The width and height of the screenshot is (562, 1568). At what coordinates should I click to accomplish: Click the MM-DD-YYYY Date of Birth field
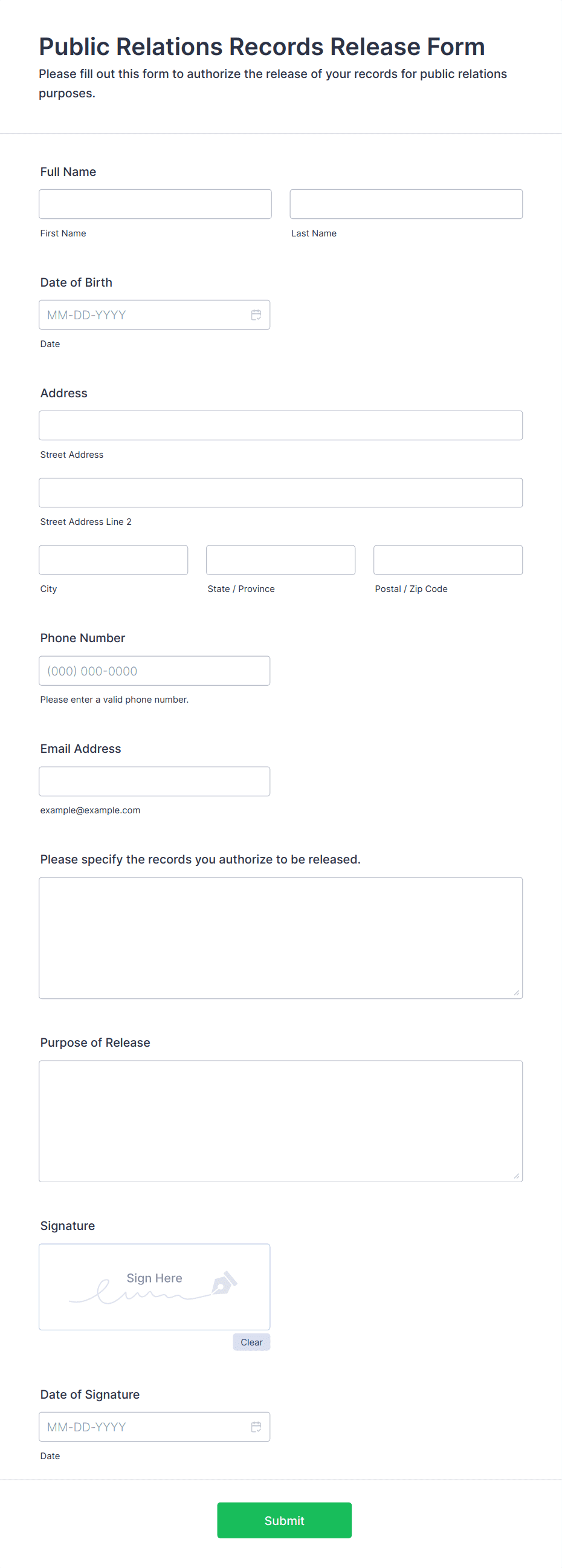tap(140, 314)
